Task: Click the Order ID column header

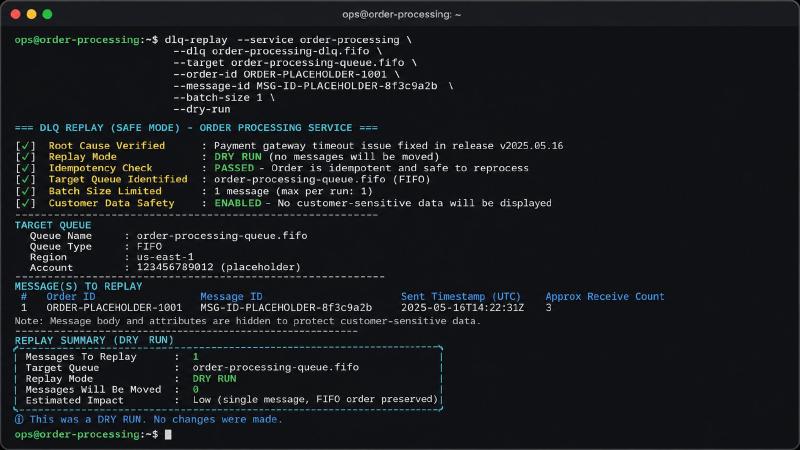Action: point(71,296)
